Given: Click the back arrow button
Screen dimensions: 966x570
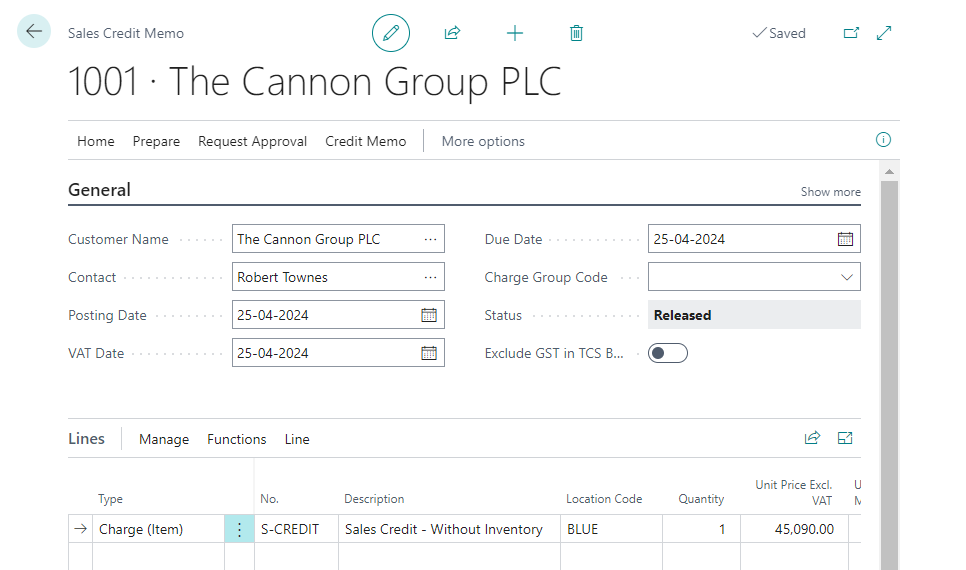Looking at the screenshot, I should pyautogui.click(x=34, y=32).
